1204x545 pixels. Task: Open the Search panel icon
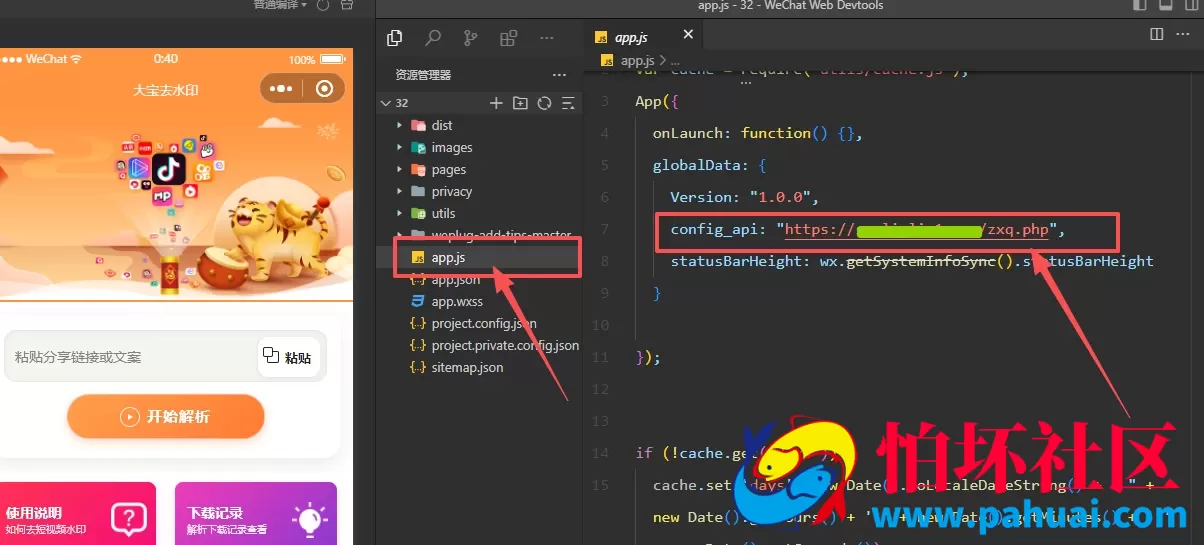(433, 38)
